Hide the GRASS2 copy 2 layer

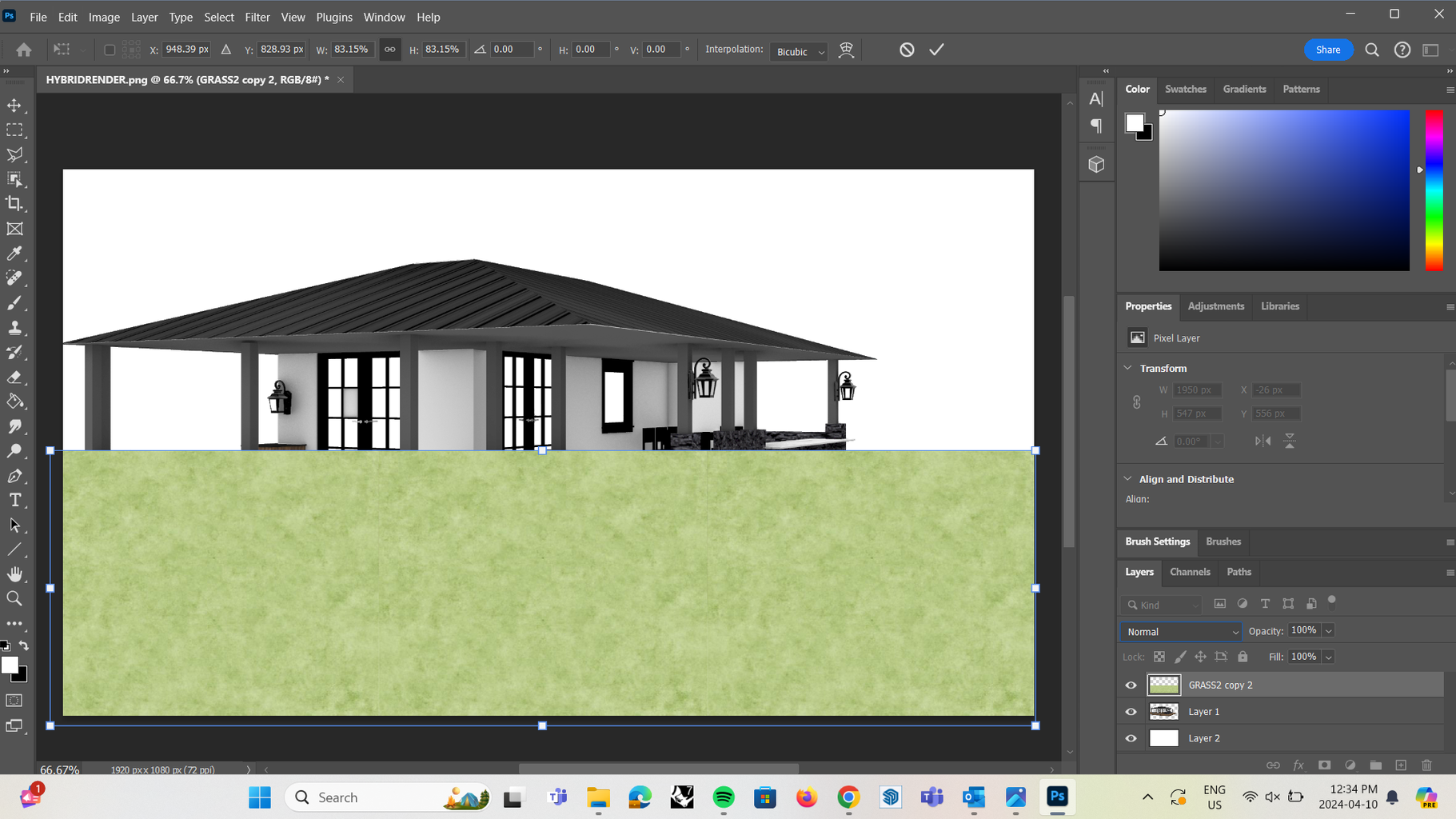pos(1131,685)
